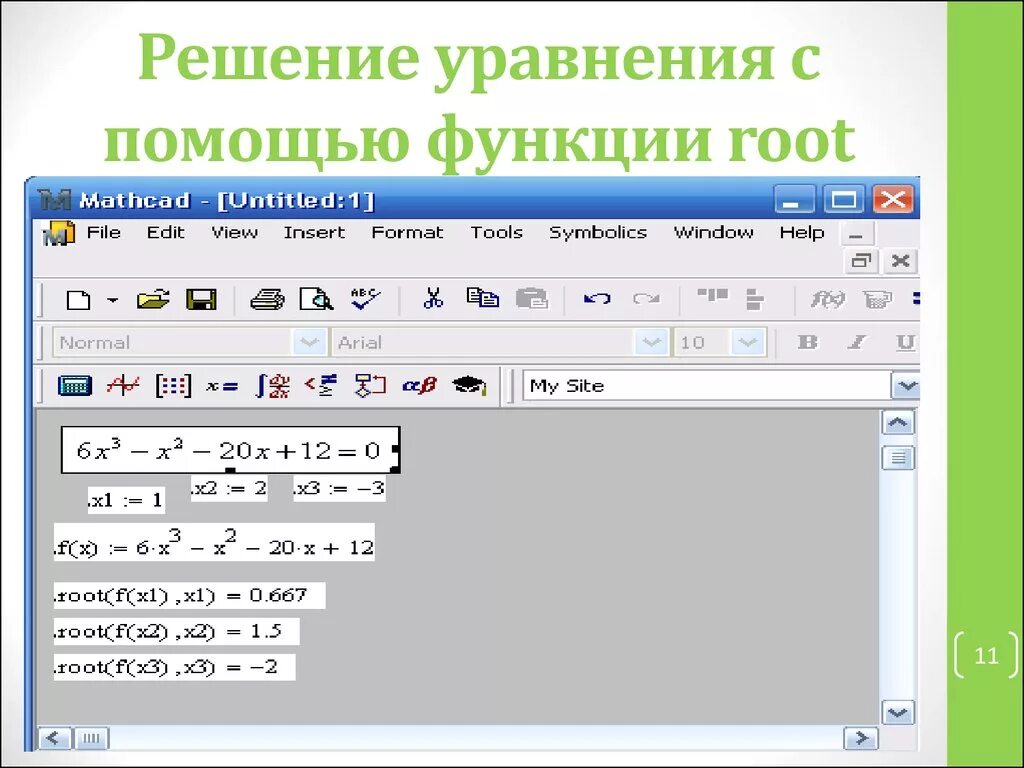Click the vertical scrollbar up arrow
Screen dimensions: 1024x768
point(898,423)
